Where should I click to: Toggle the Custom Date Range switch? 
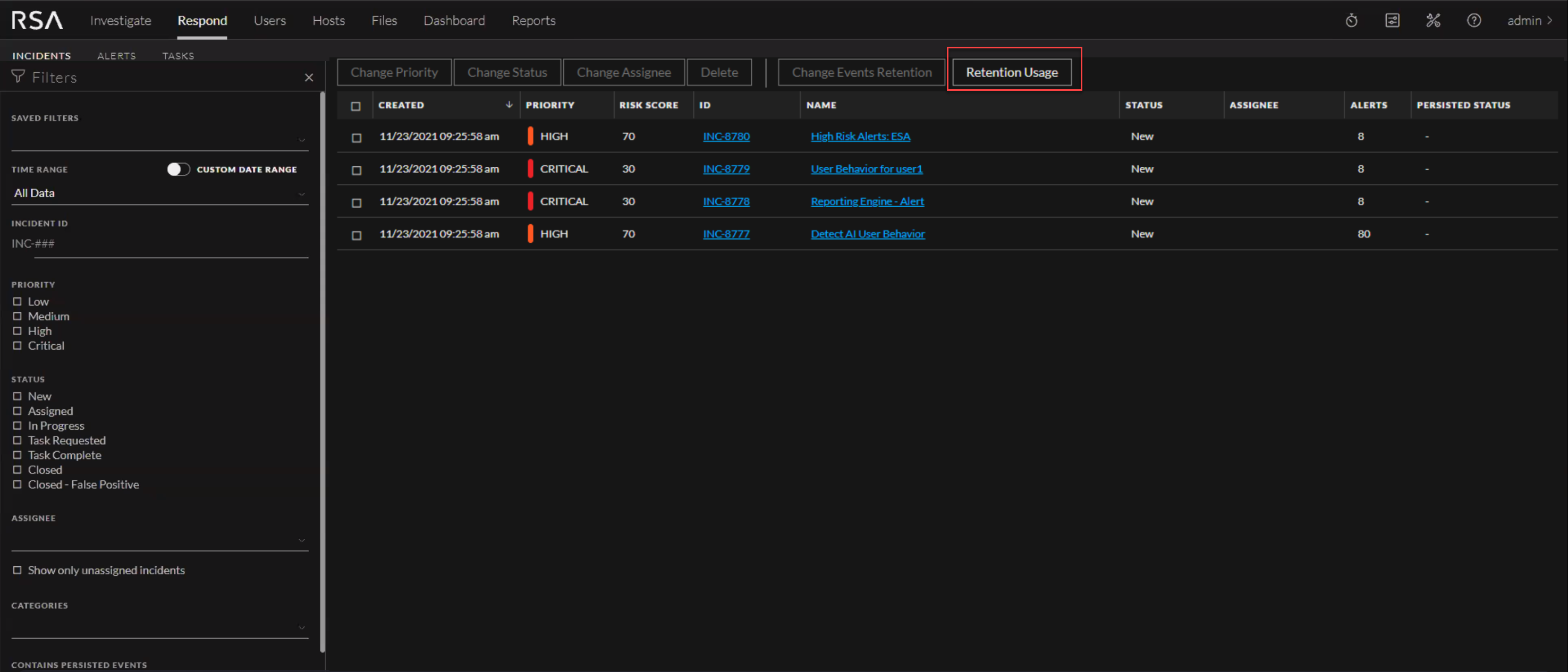[x=179, y=169]
